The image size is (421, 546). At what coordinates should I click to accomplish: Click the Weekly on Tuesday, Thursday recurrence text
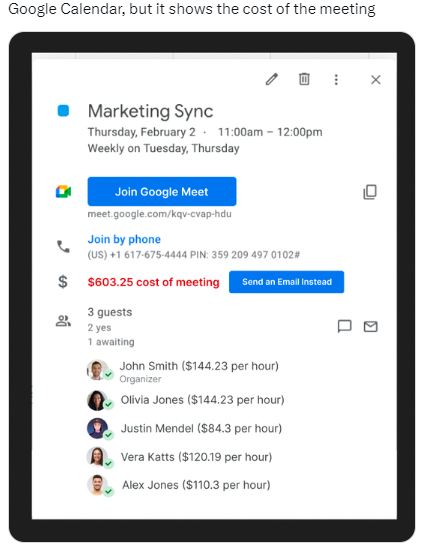[164, 149]
